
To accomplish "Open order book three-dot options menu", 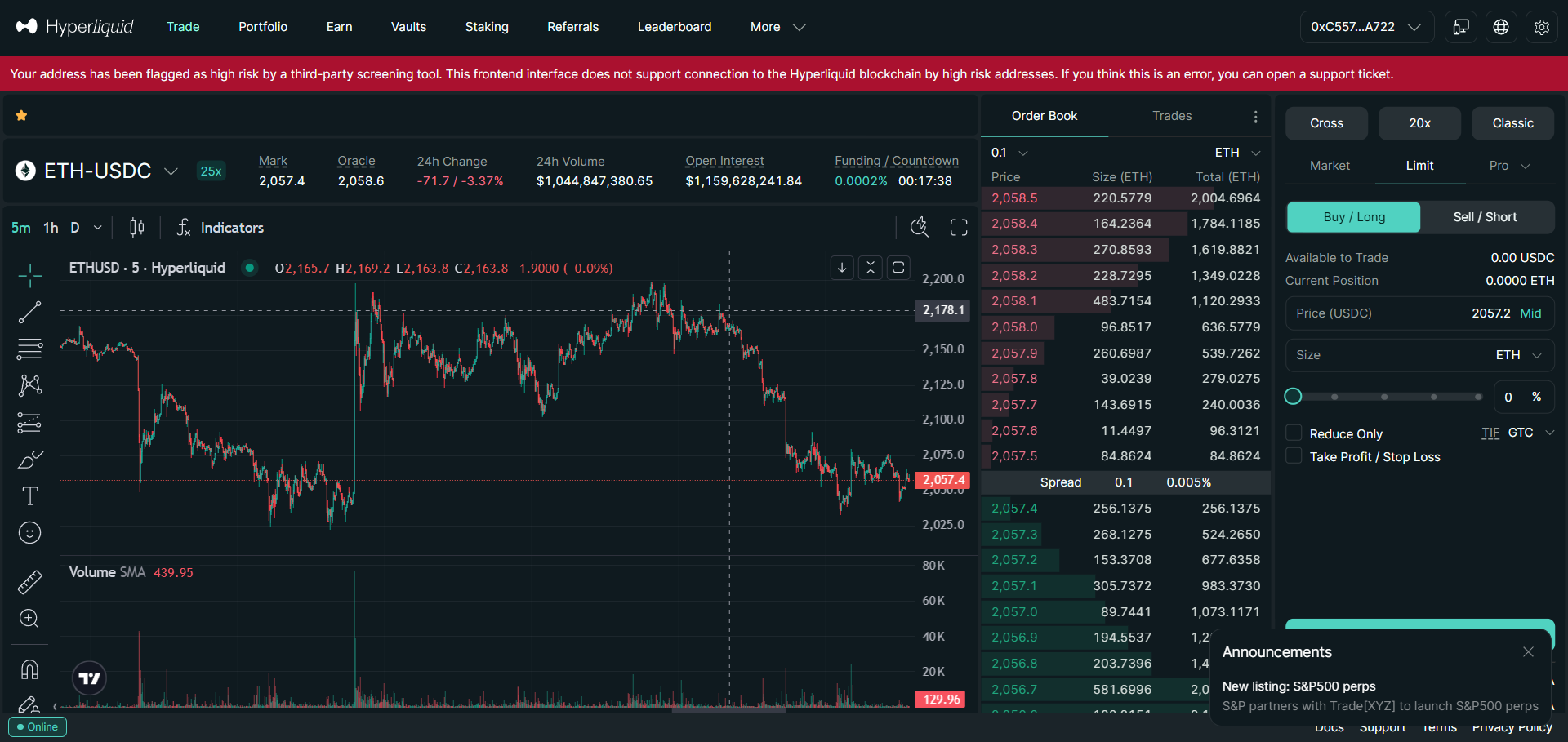I will (1255, 117).
